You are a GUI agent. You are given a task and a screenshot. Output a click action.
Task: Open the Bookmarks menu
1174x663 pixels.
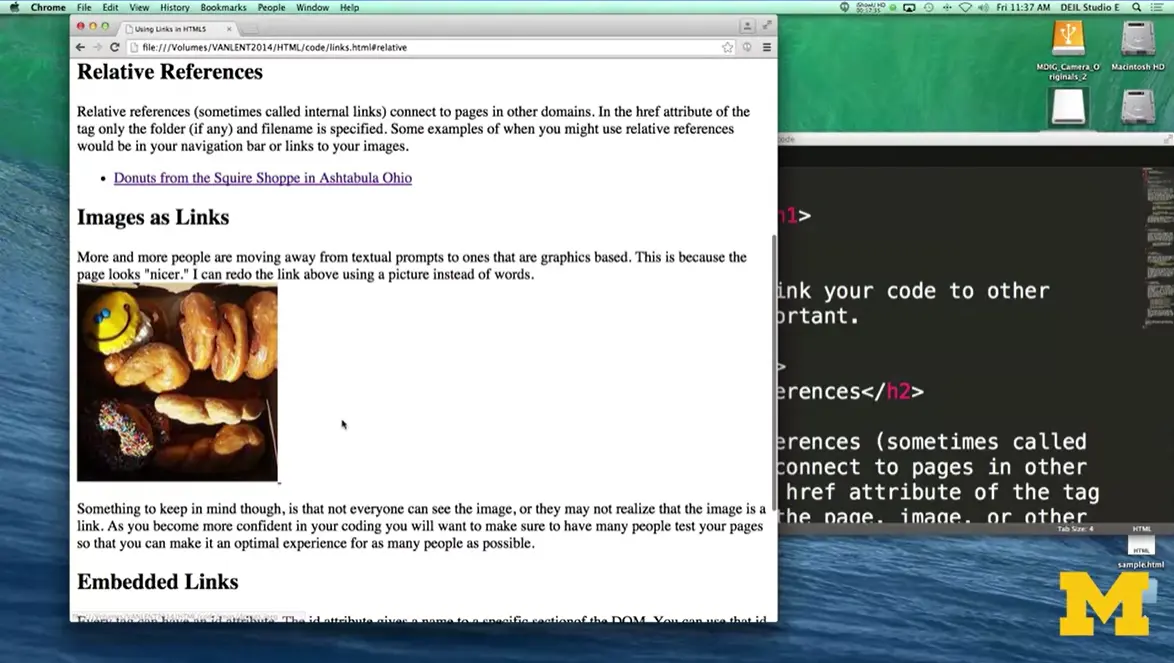pyautogui.click(x=222, y=7)
